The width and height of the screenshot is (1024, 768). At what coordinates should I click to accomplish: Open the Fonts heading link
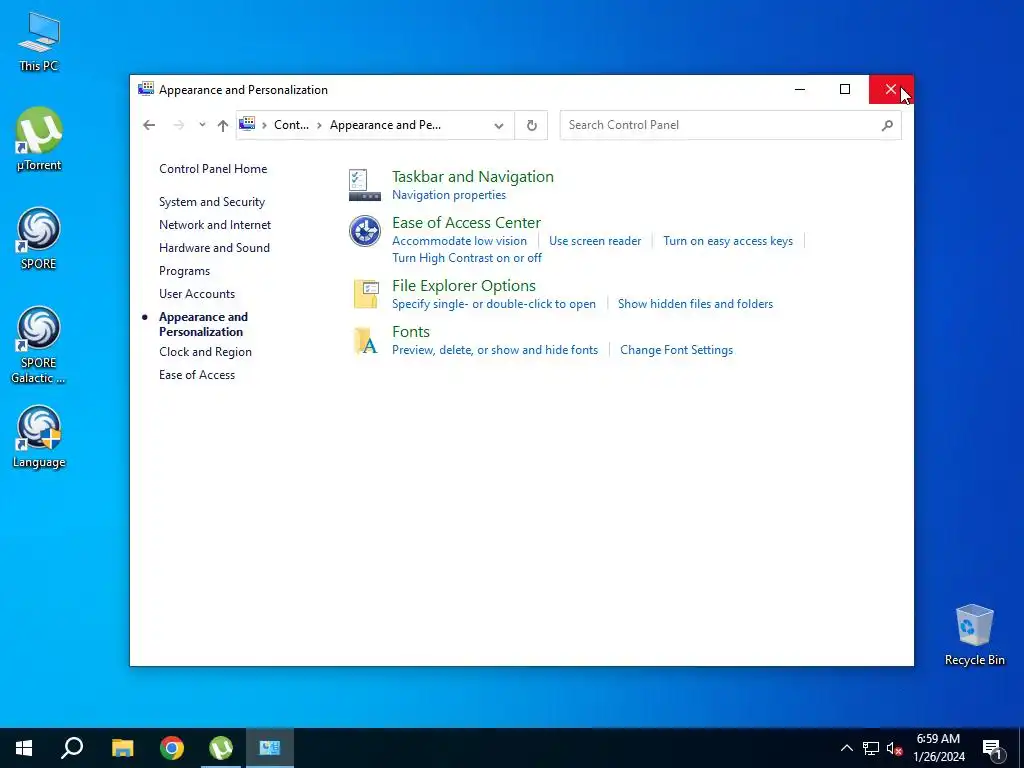[411, 332]
